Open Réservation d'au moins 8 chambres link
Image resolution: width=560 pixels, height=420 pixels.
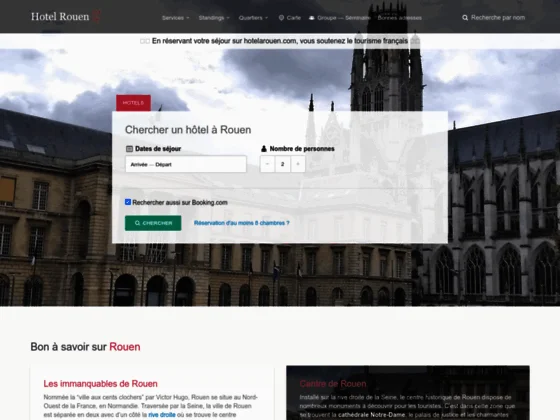coord(241,223)
